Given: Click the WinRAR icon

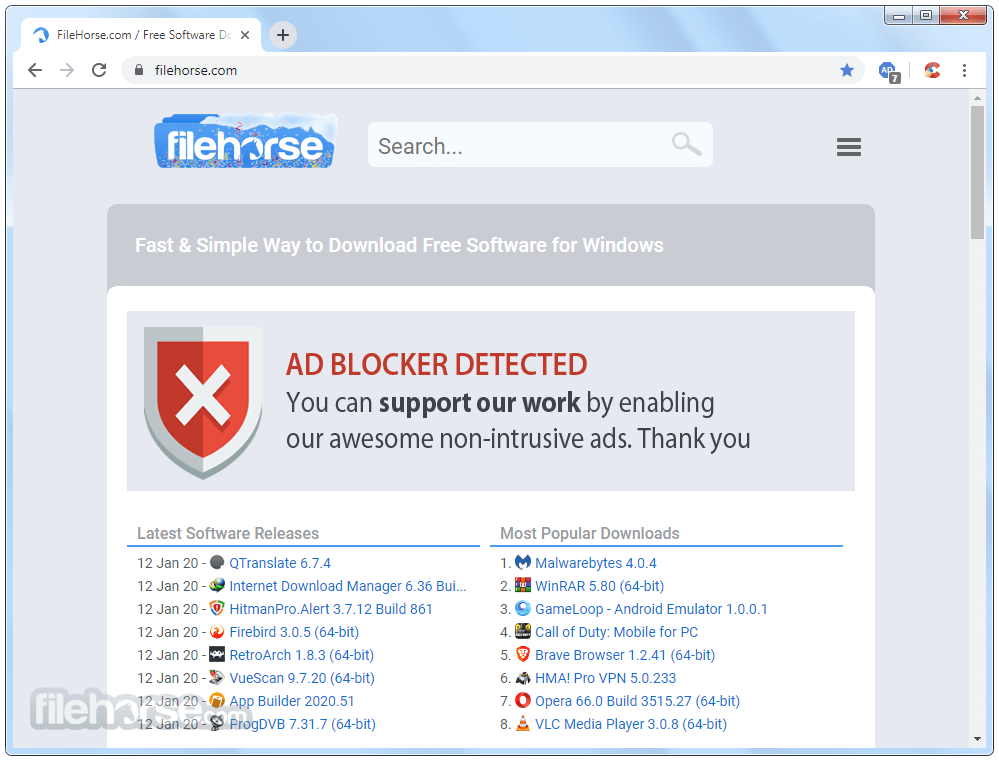Looking at the screenshot, I should (x=523, y=585).
